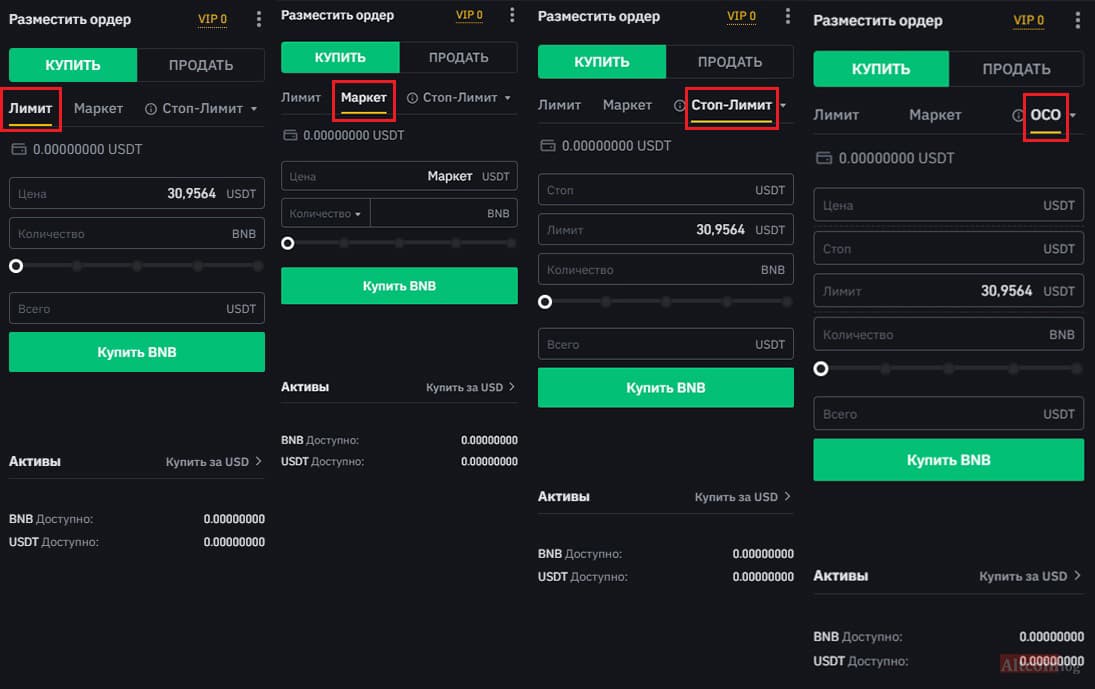Image resolution: width=1095 pixels, height=689 pixels.
Task: Select КУПИТЬ in the Stop-Limit order panel
Action: click(602, 62)
